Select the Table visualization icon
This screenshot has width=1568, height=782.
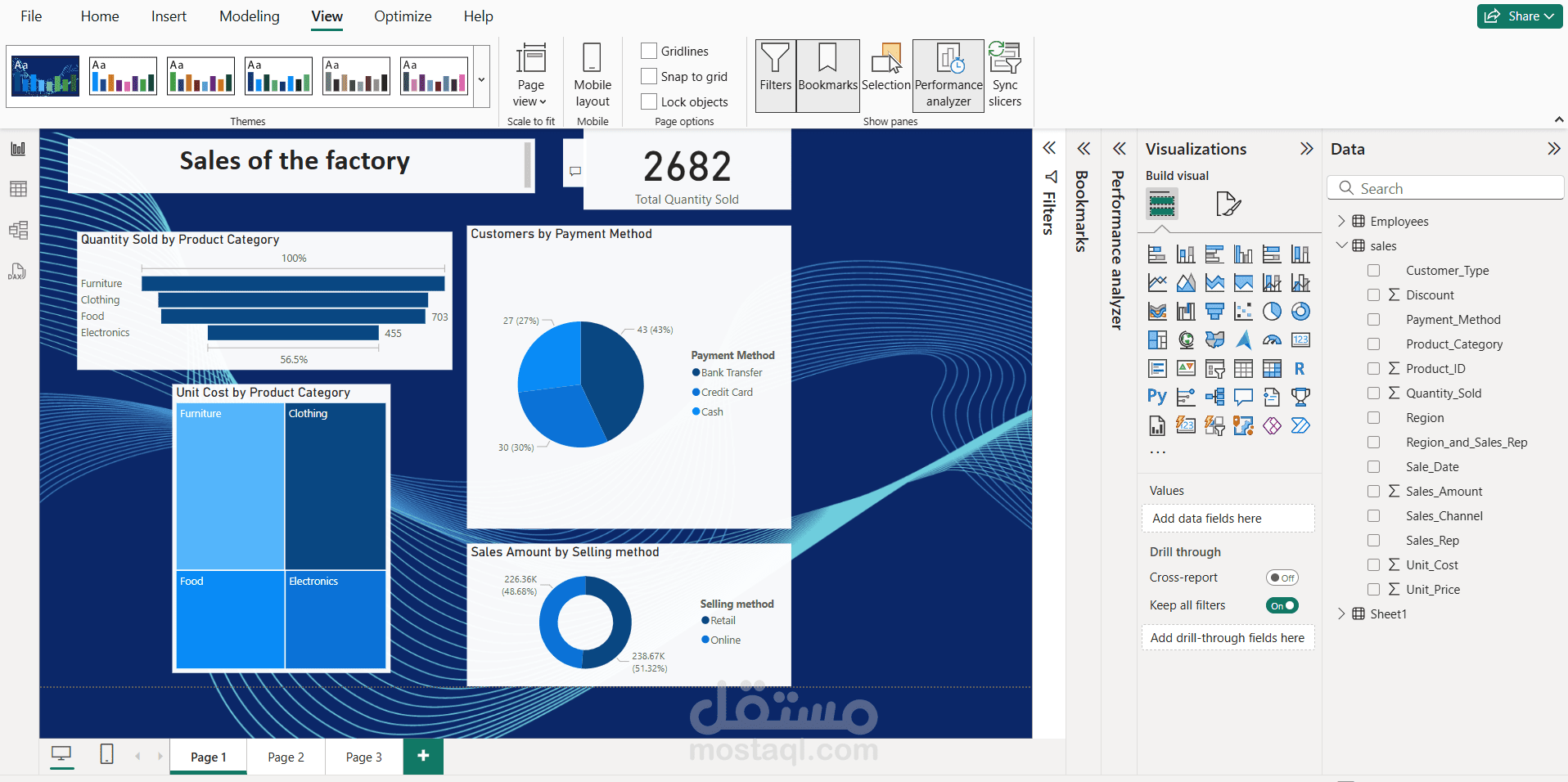(1243, 369)
